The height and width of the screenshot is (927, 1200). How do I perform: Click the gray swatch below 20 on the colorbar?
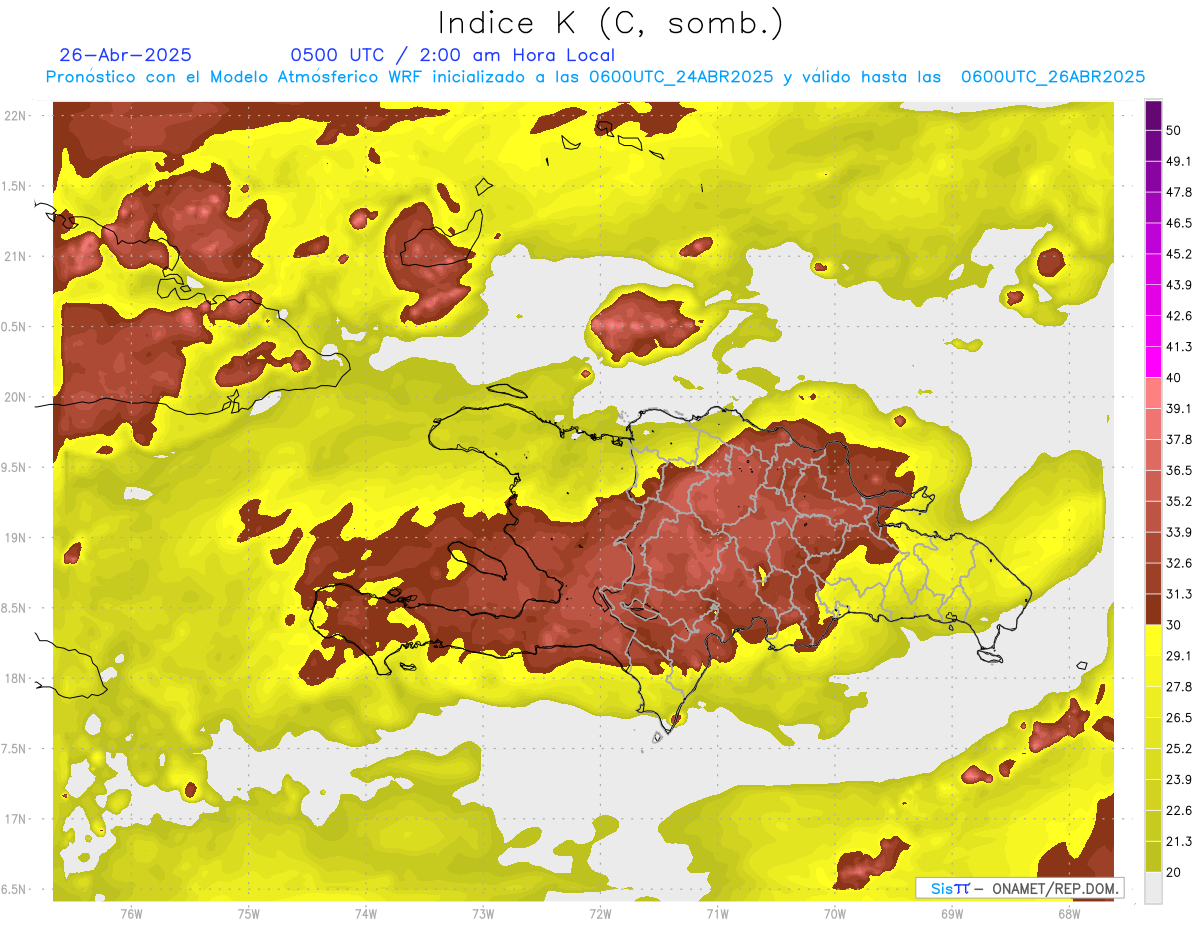[x=1153, y=887]
